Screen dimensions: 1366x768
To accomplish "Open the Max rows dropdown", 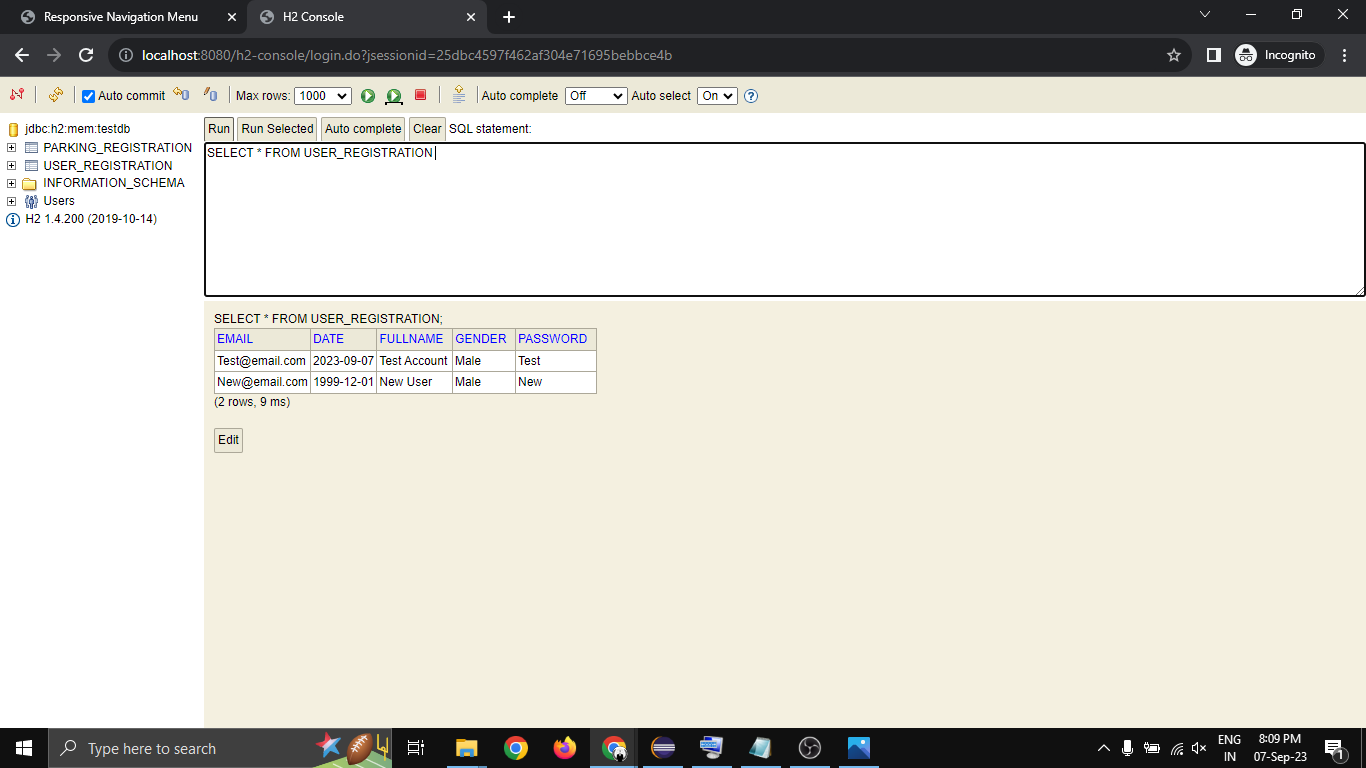I will click(323, 96).
